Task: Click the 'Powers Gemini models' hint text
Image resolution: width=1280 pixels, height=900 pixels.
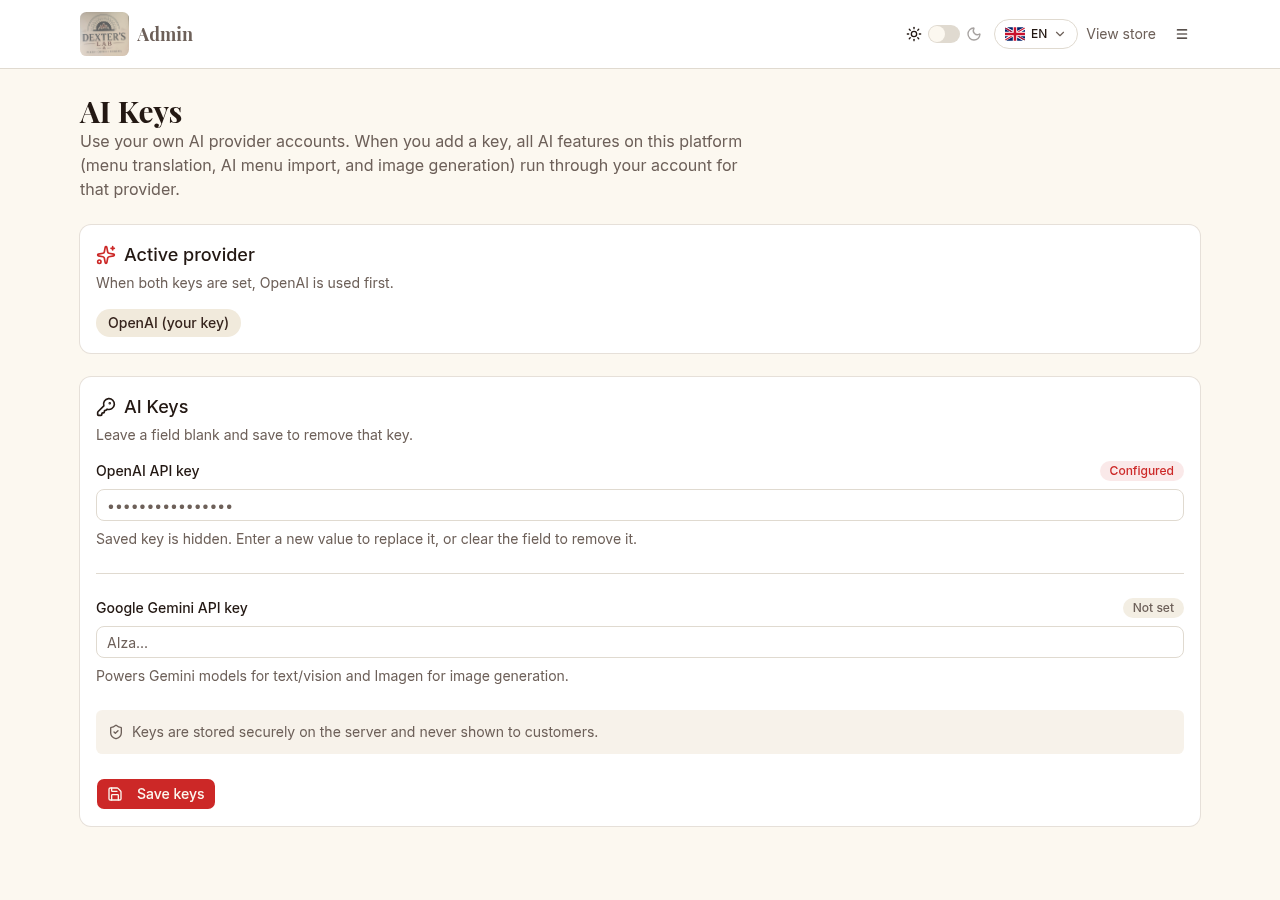Action: 332,676
